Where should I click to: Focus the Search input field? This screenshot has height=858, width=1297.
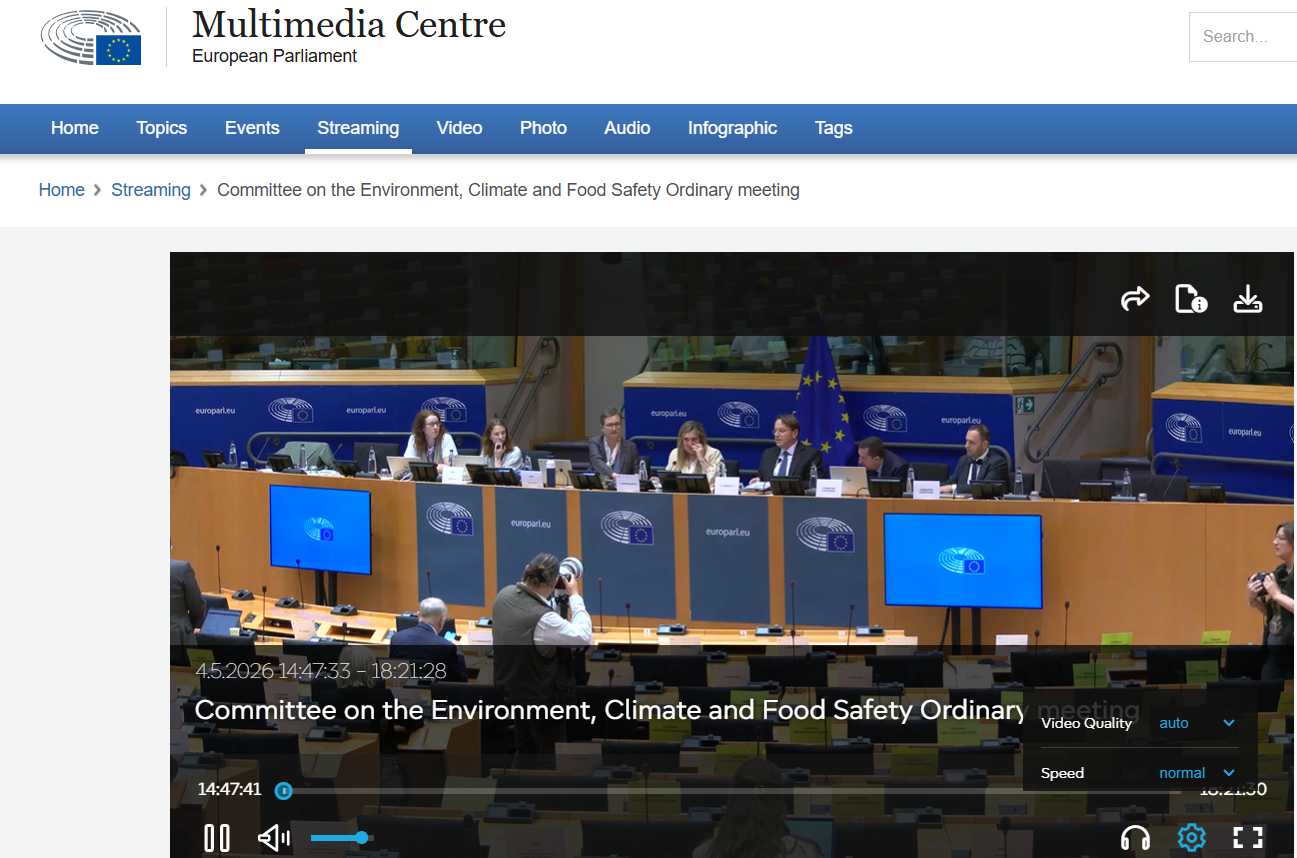[1243, 37]
